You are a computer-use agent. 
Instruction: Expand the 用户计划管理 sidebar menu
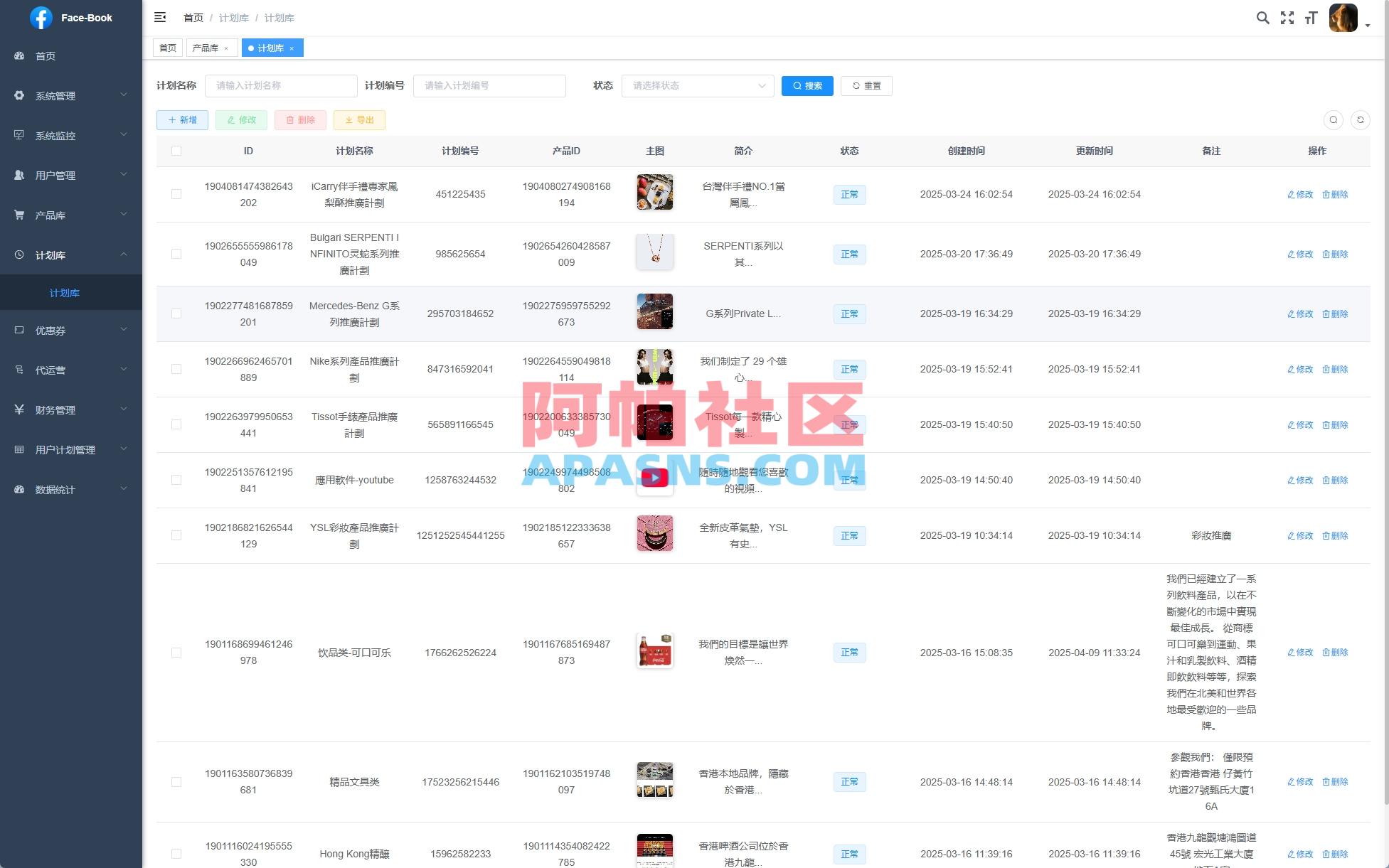pos(71,449)
